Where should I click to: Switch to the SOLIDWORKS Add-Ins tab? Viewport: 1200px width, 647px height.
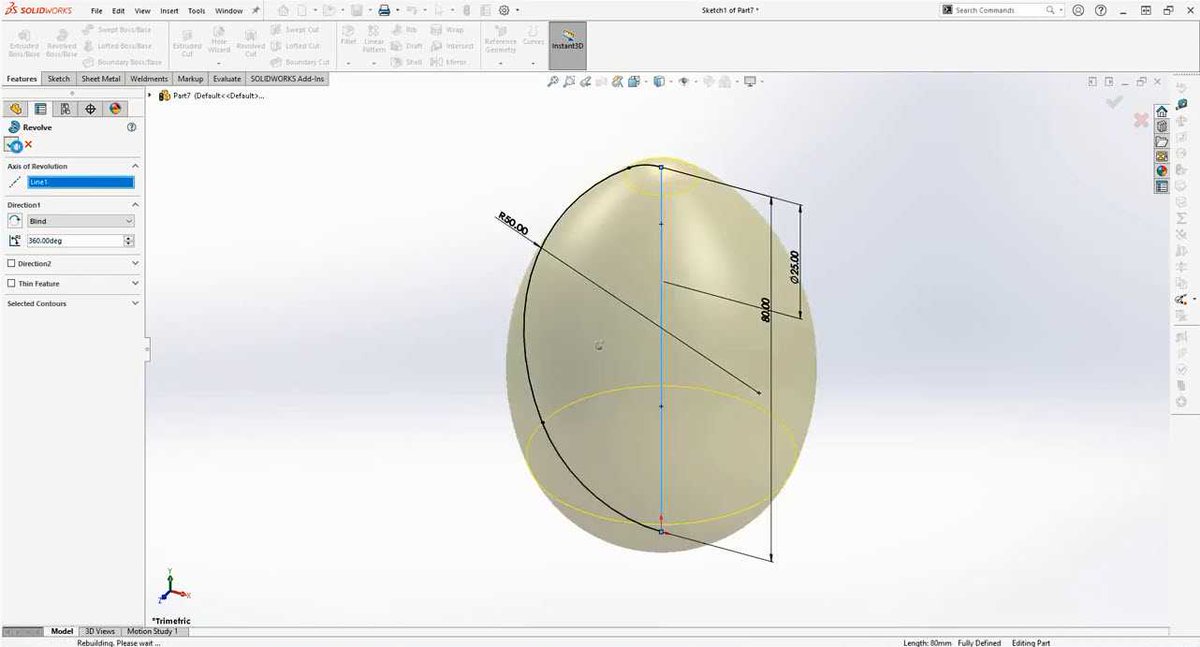click(287, 78)
